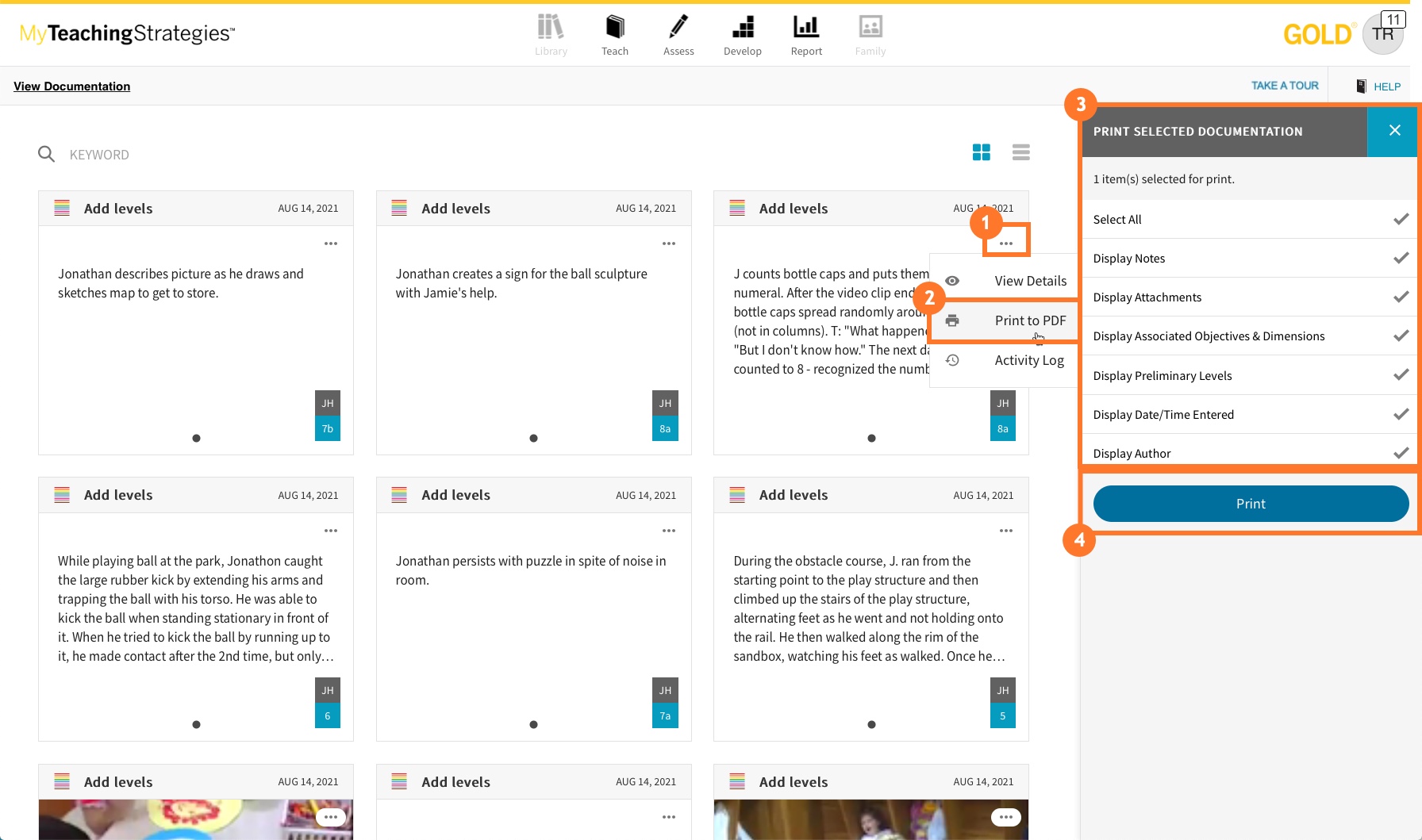This screenshot has width=1422, height=840.
Task: Open more options on the obstacle course card
Action: (x=1006, y=531)
